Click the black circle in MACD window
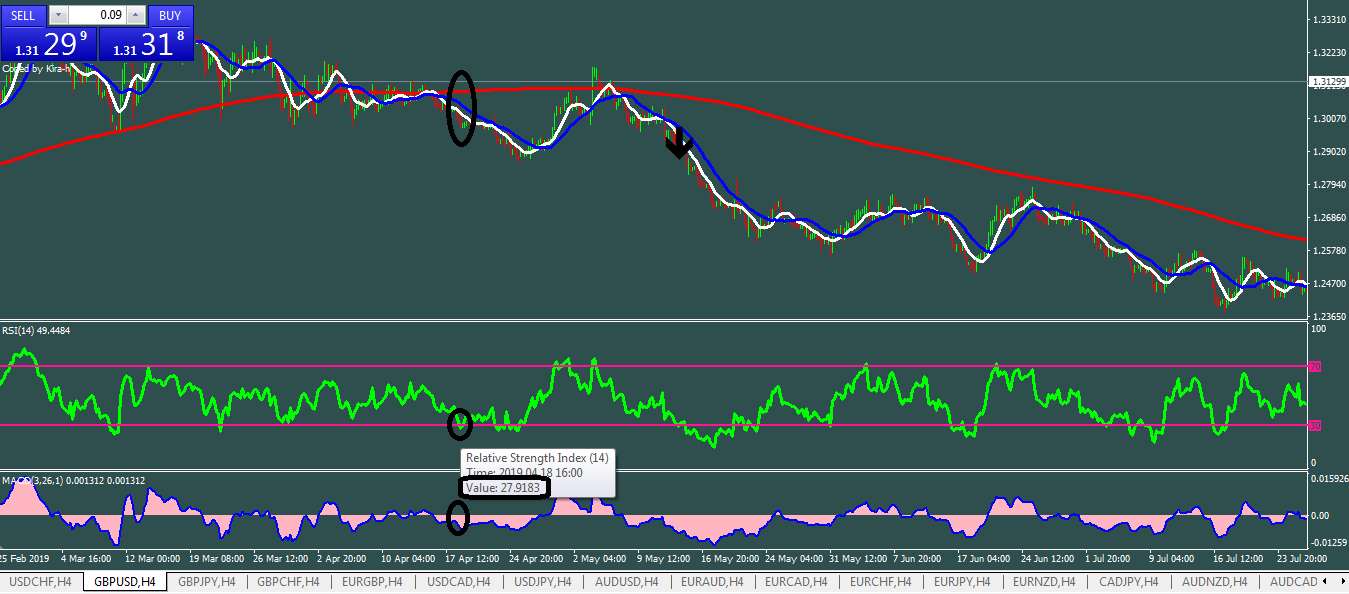The image size is (1349, 594). click(458, 516)
